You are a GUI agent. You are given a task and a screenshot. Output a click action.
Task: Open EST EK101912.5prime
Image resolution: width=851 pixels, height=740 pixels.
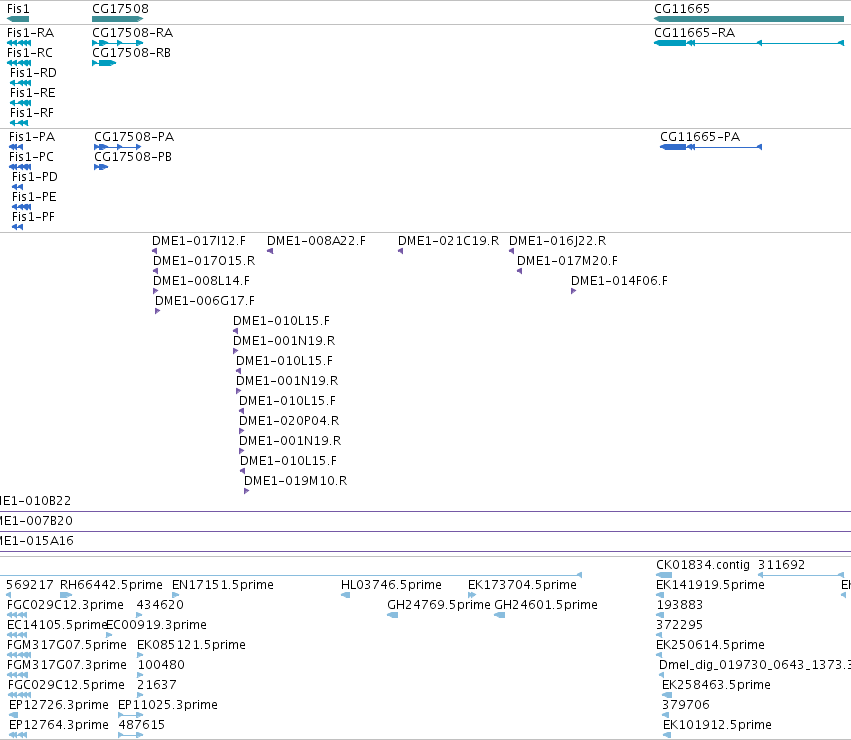(717, 726)
